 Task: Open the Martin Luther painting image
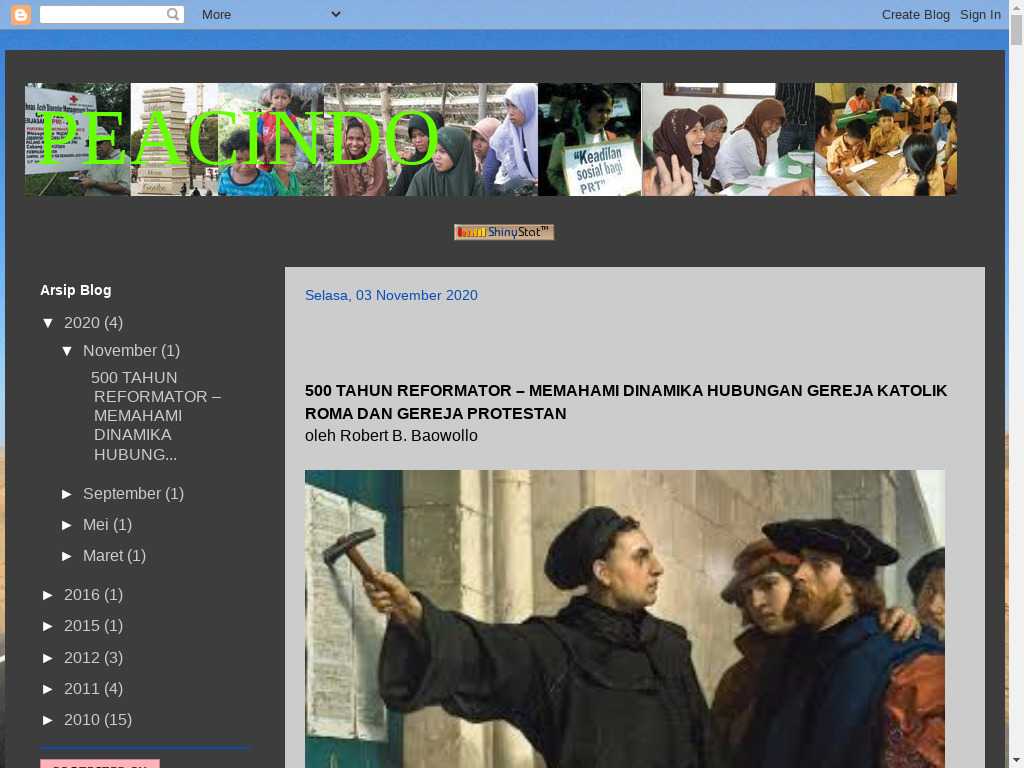pyautogui.click(x=625, y=618)
